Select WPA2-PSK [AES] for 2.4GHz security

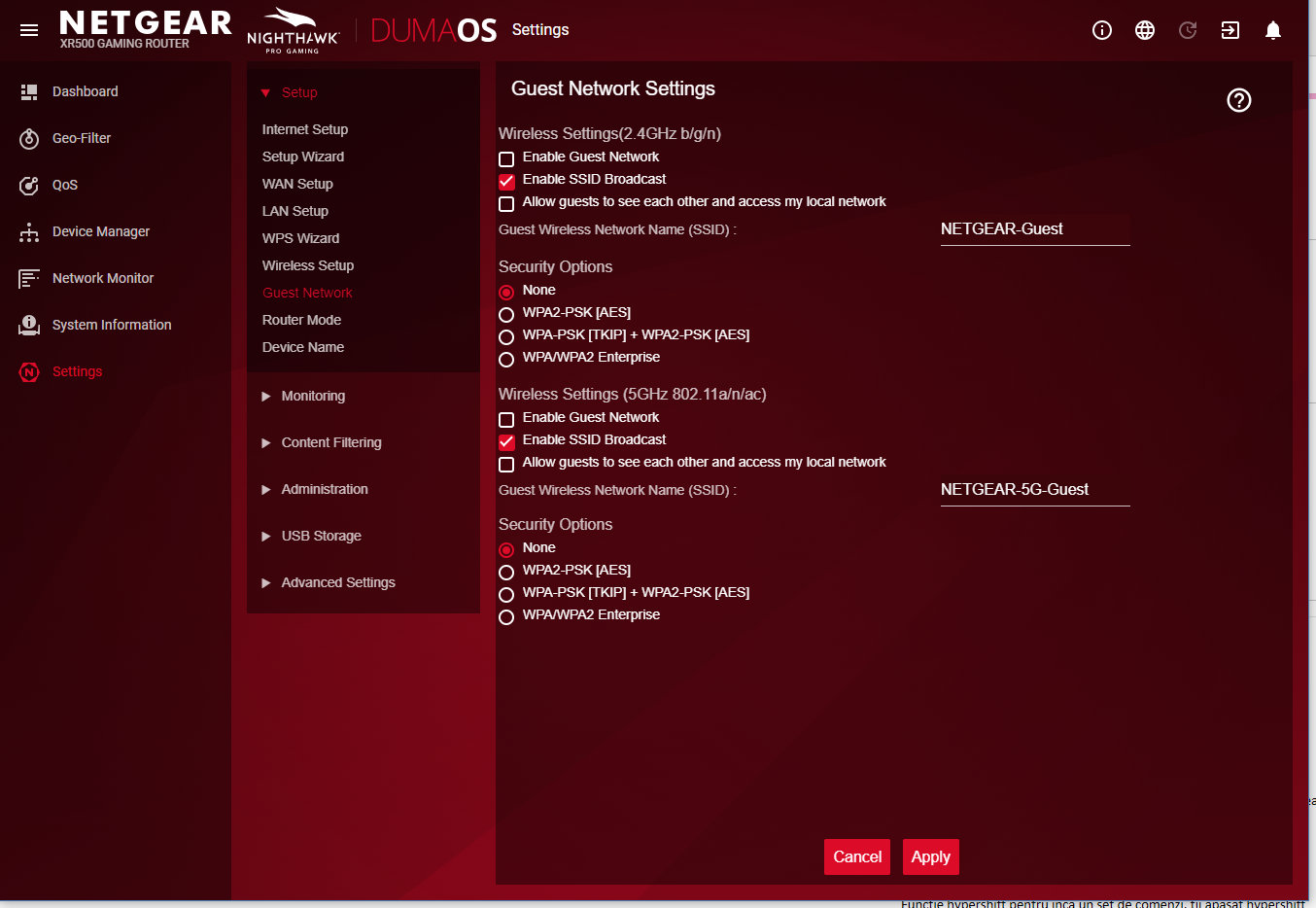click(x=506, y=314)
